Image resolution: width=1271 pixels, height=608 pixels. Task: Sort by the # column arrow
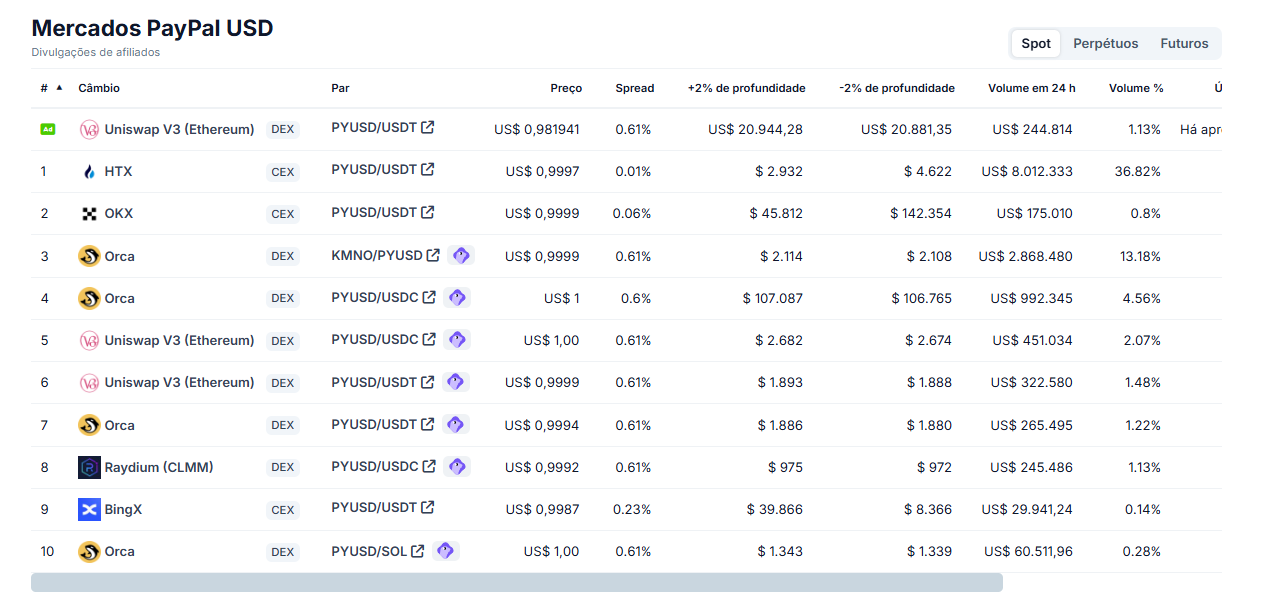tap(59, 87)
